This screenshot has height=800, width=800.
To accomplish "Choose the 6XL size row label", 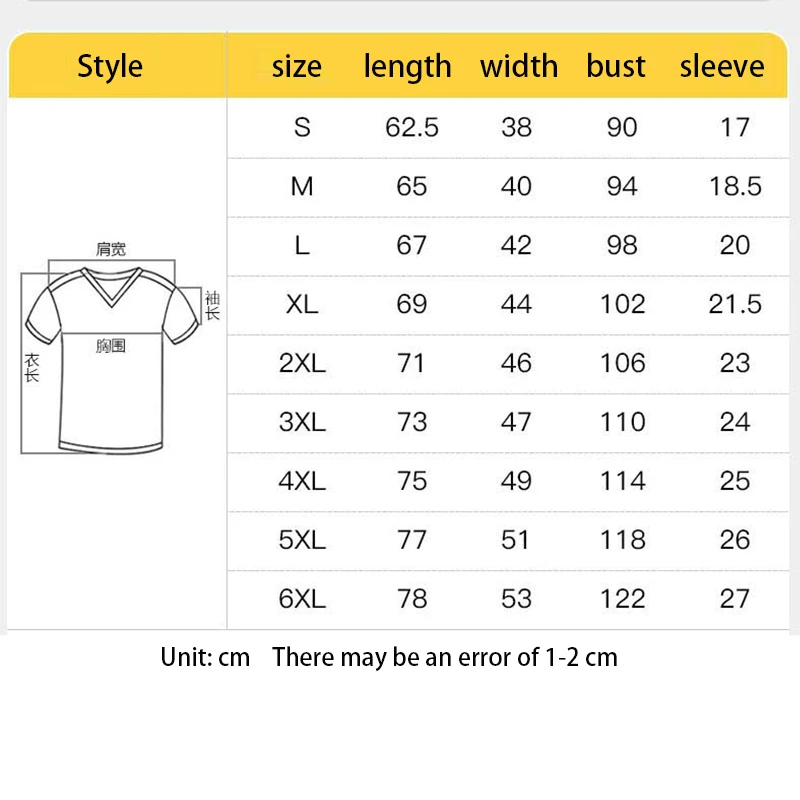I will click(302, 599).
